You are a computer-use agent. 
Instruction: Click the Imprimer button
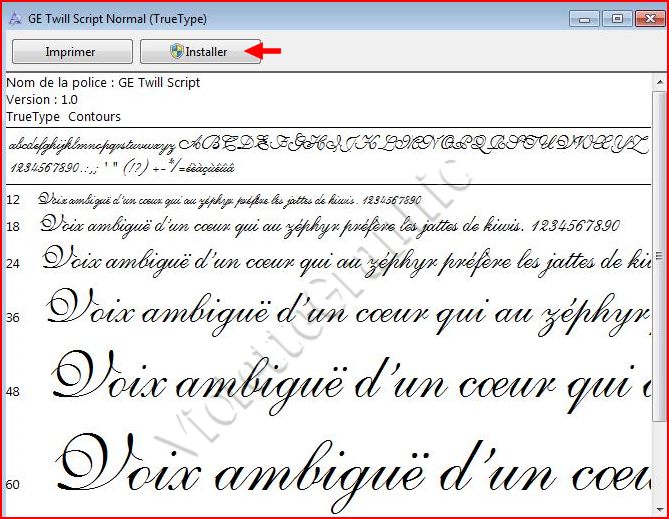pyautogui.click(x=71, y=51)
